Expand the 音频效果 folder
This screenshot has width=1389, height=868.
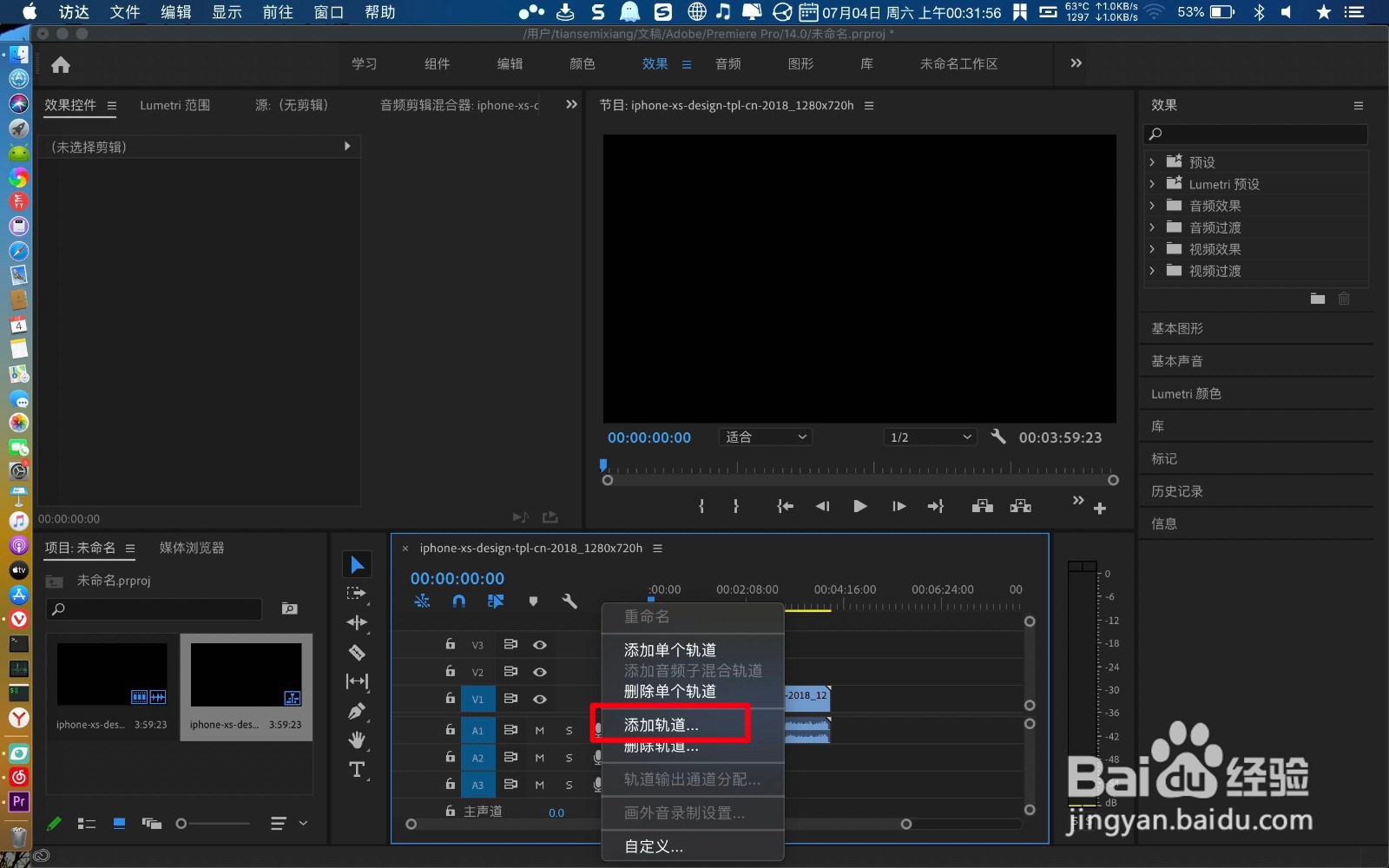[x=1152, y=206]
